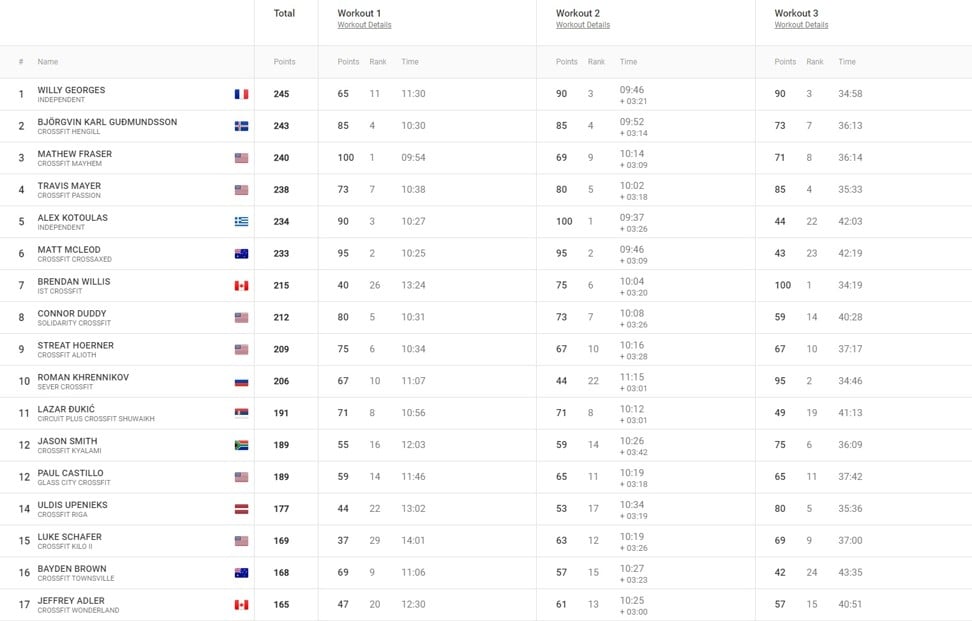
Task: Select the Workout 1 column heading
Action: click(x=359, y=13)
